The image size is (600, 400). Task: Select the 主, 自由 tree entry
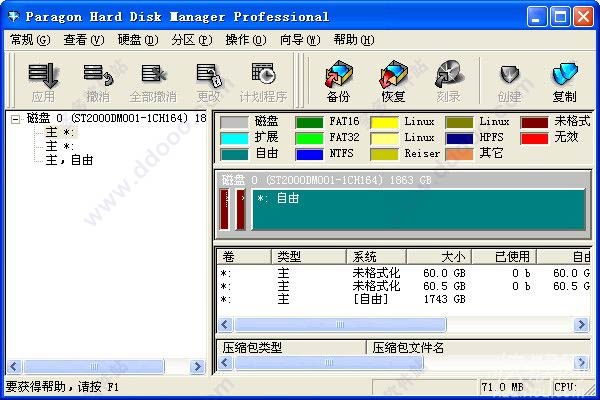69,160
